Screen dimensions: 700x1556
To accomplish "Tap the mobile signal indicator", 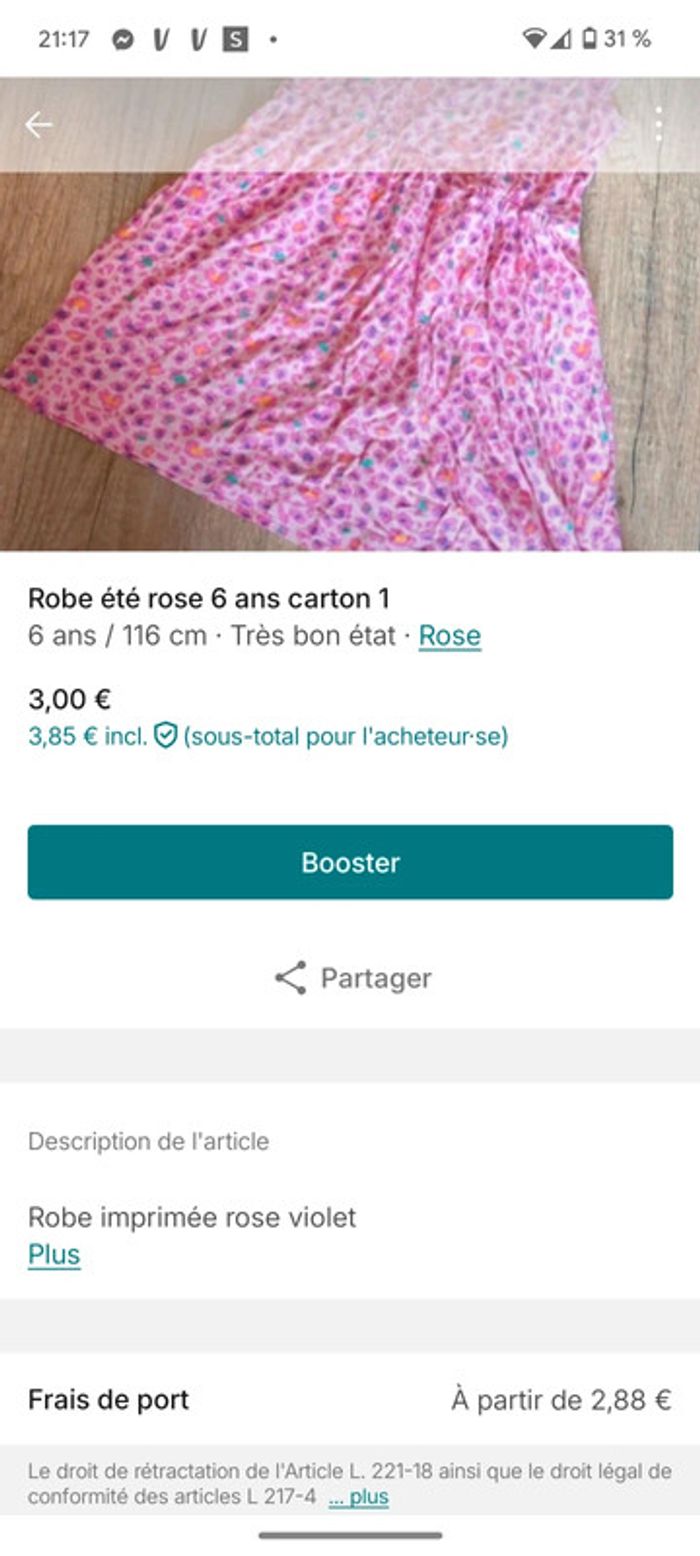I will point(558,37).
